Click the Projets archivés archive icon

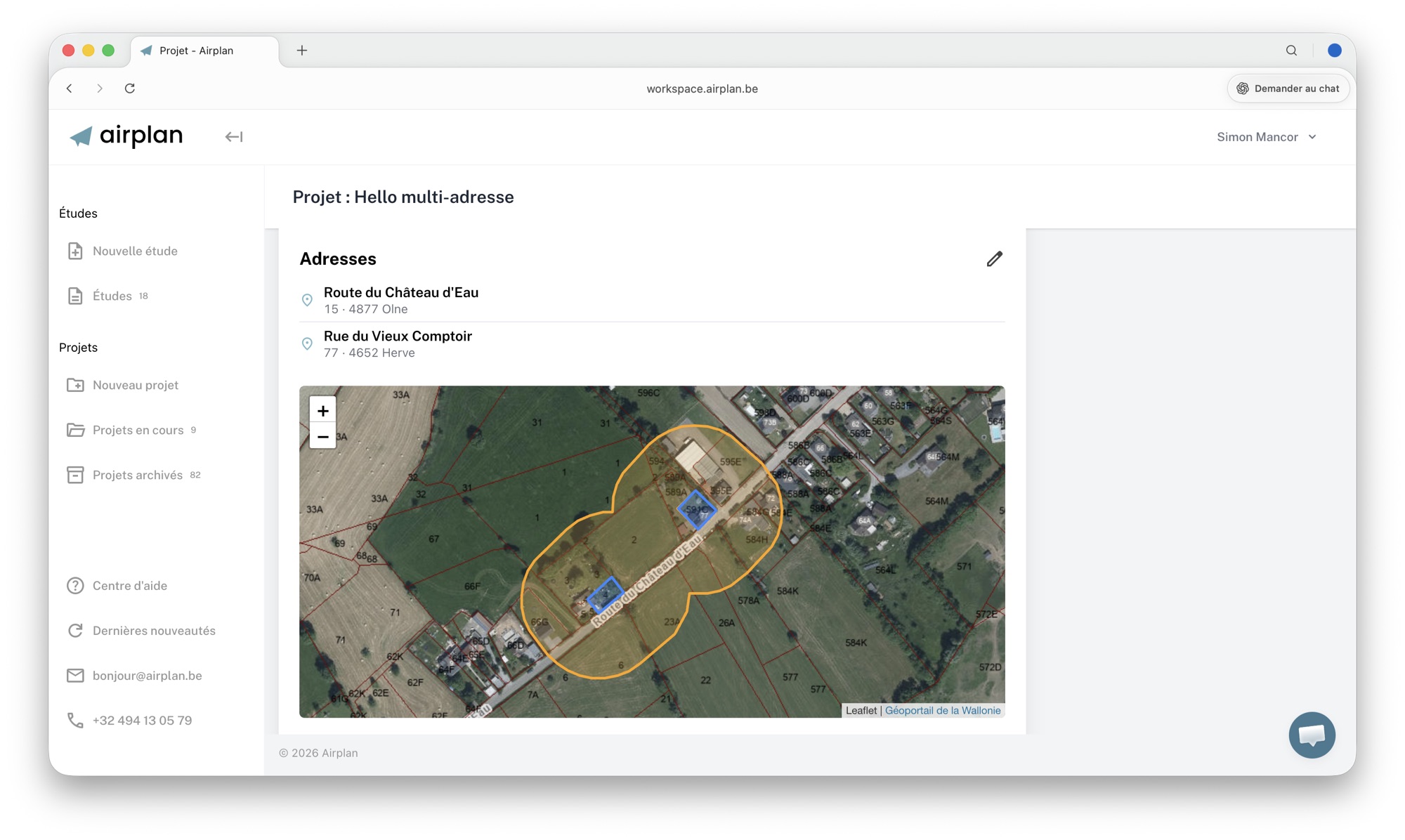tap(75, 475)
